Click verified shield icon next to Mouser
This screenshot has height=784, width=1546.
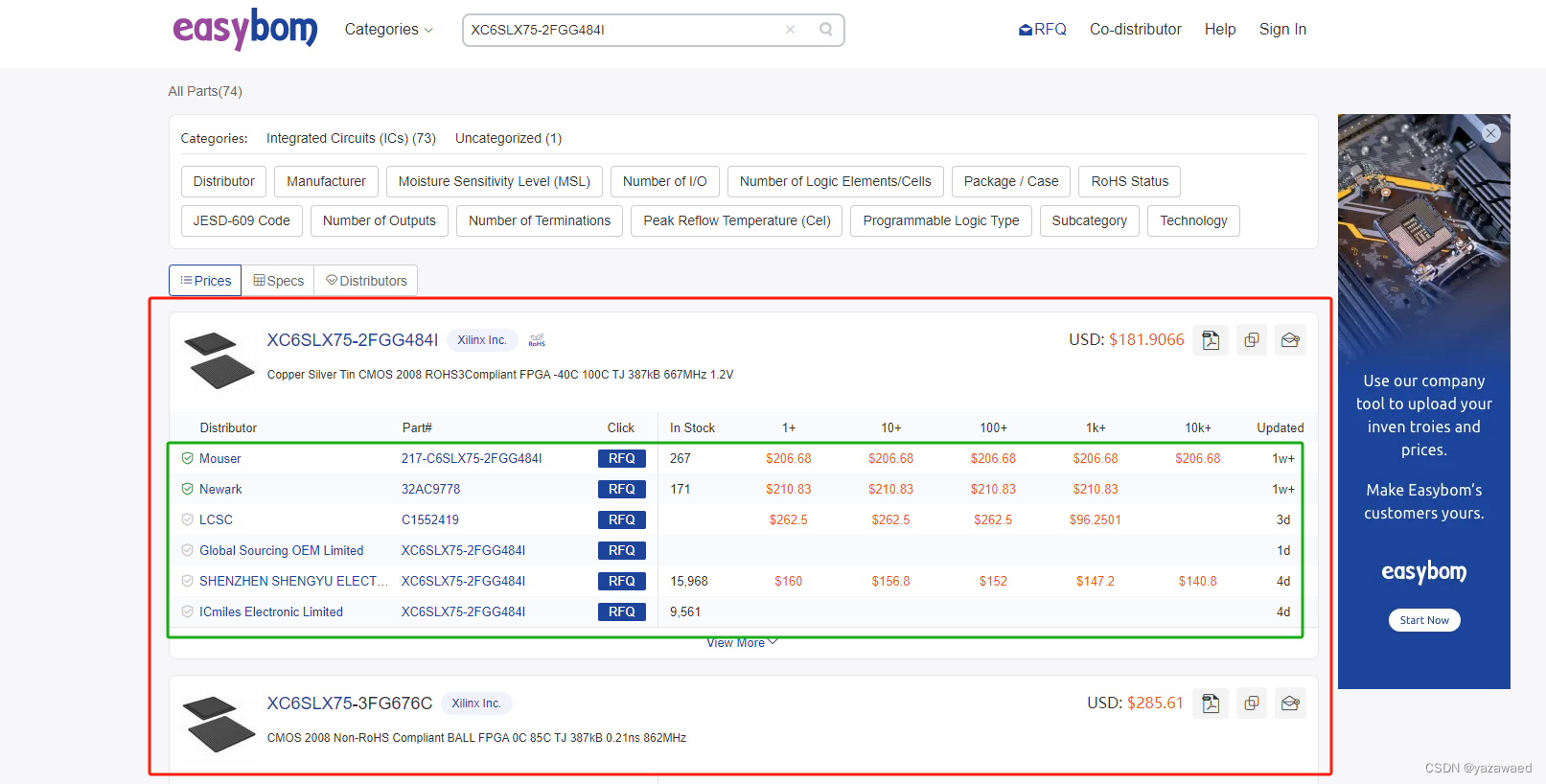pyautogui.click(x=188, y=458)
